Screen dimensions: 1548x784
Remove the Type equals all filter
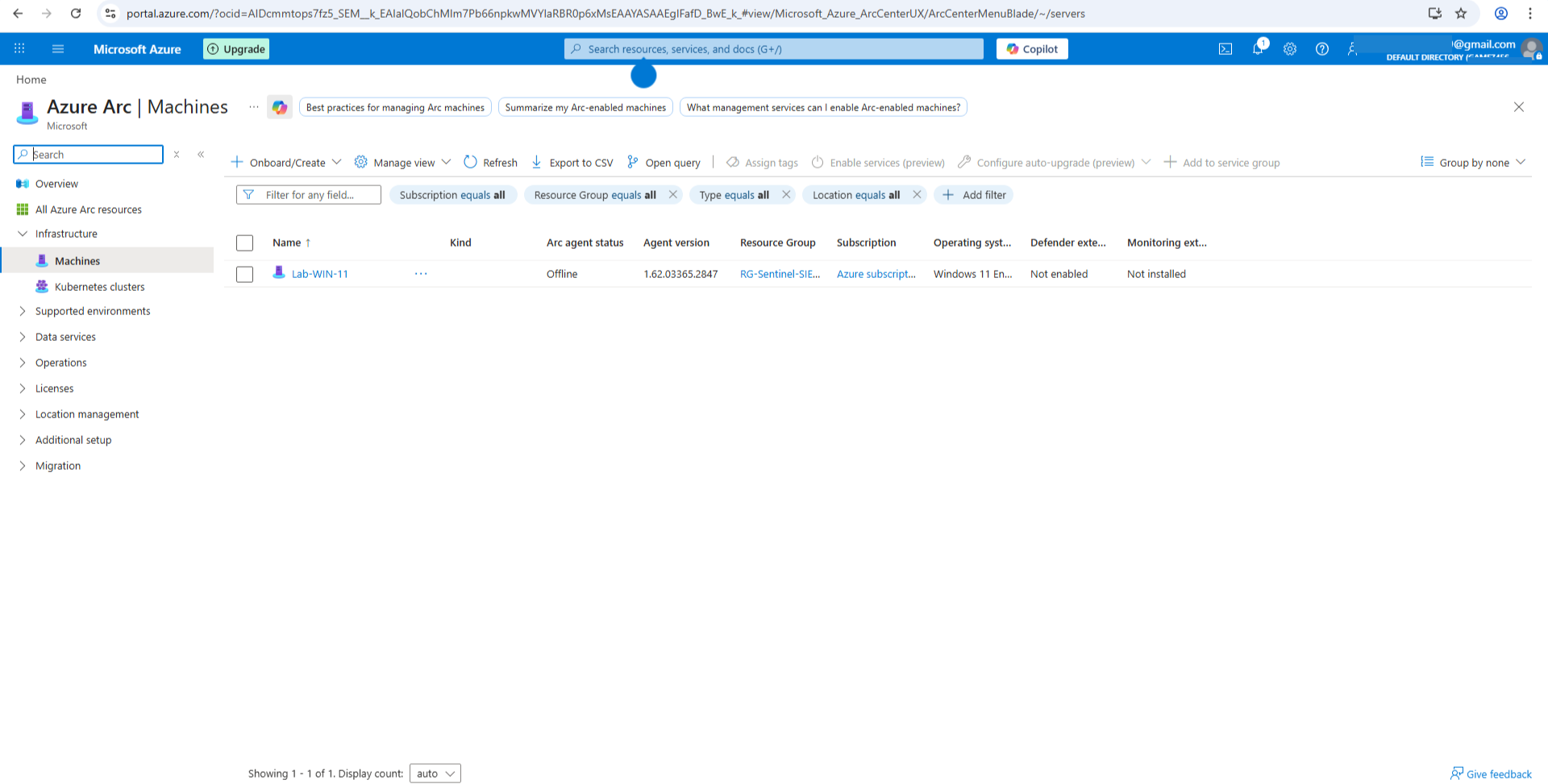(x=786, y=195)
